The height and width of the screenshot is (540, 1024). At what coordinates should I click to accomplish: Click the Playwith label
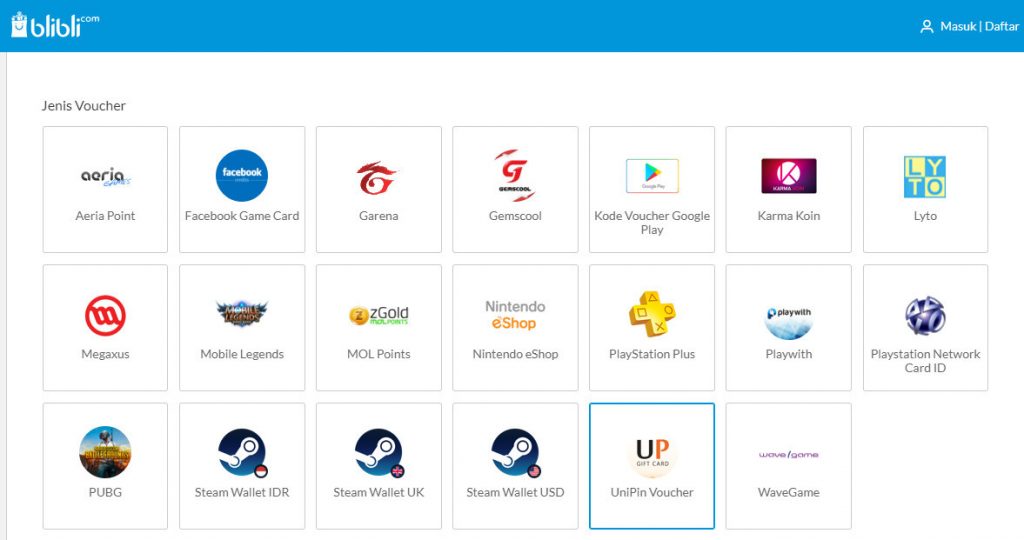point(788,355)
